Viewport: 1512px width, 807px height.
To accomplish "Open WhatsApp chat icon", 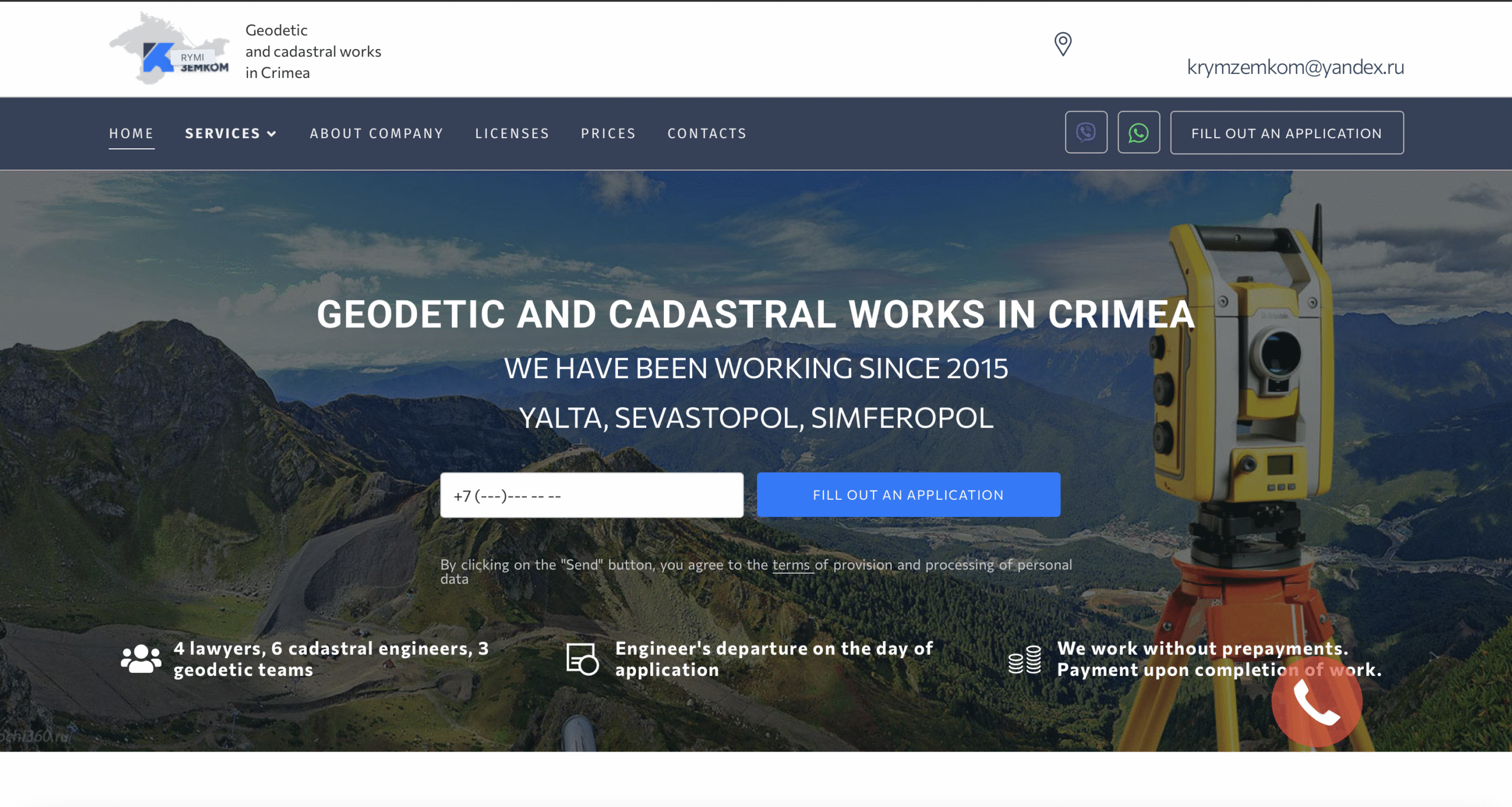I will click(x=1138, y=132).
